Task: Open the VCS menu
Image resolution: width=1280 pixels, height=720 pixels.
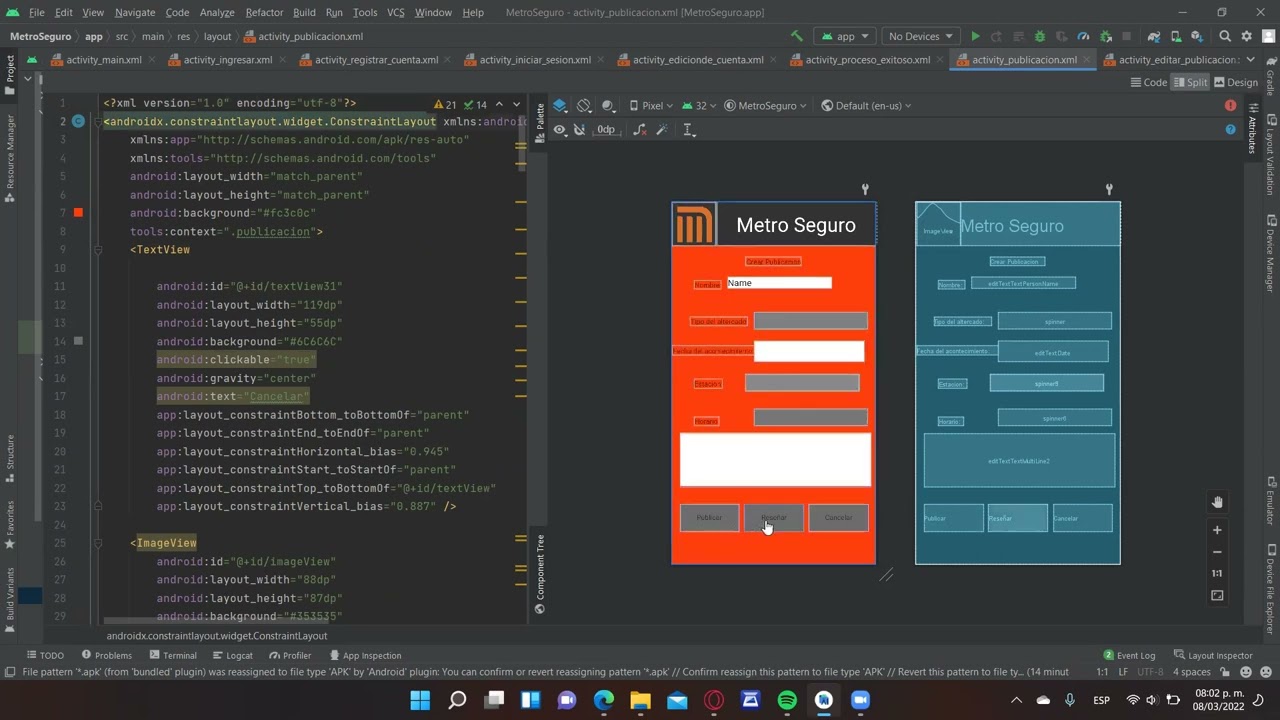Action: 395,12
